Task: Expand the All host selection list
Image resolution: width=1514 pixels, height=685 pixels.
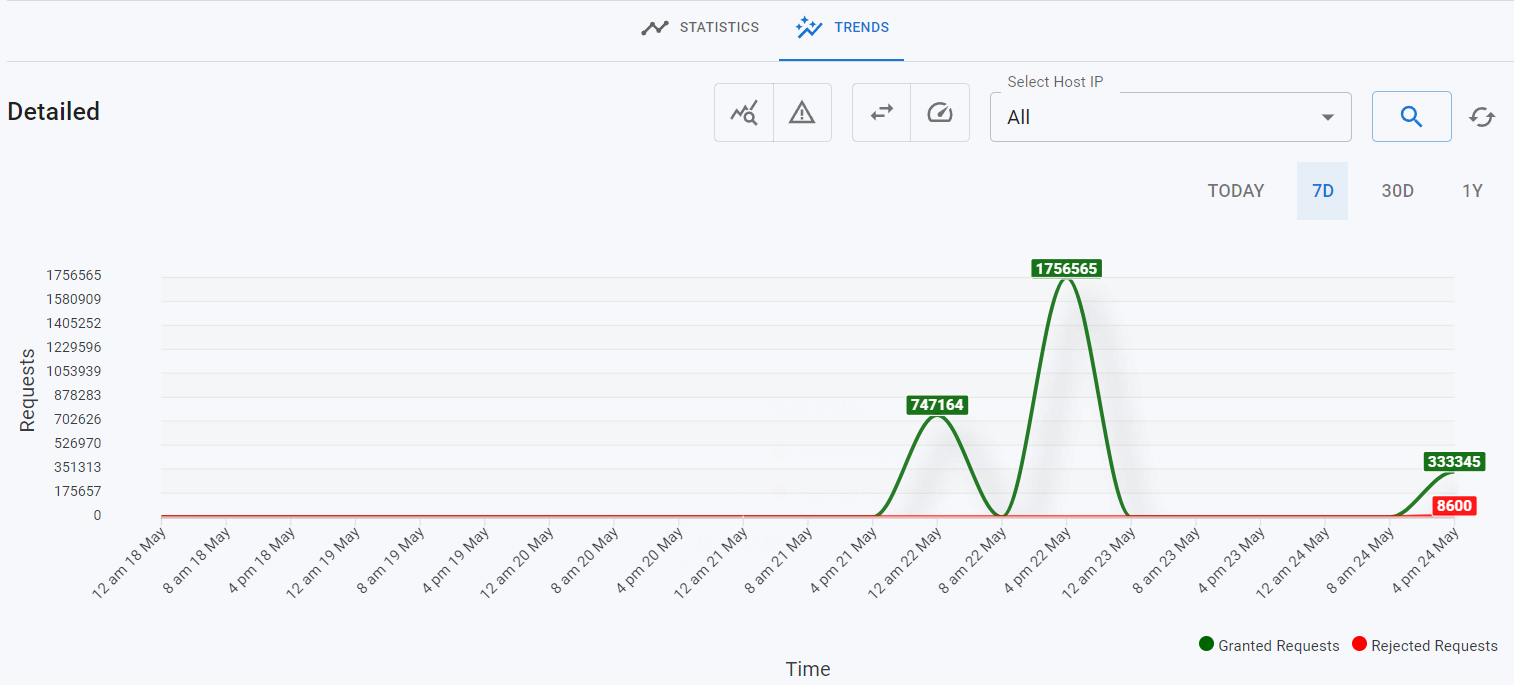Action: coord(1170,117)
